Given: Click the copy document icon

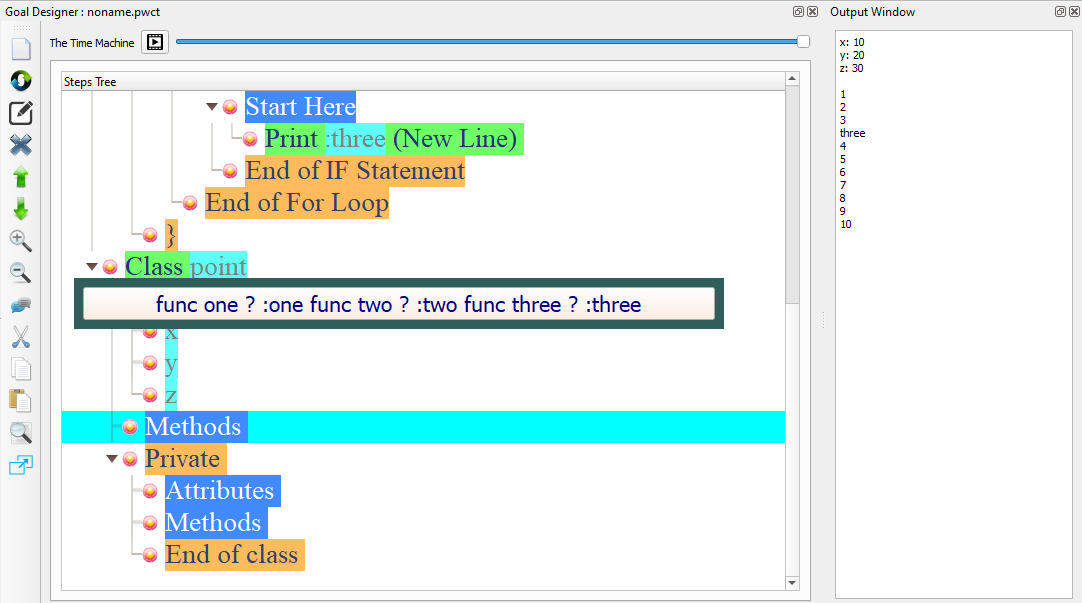Looking at the screenshot, I should (x=20, y=369).
